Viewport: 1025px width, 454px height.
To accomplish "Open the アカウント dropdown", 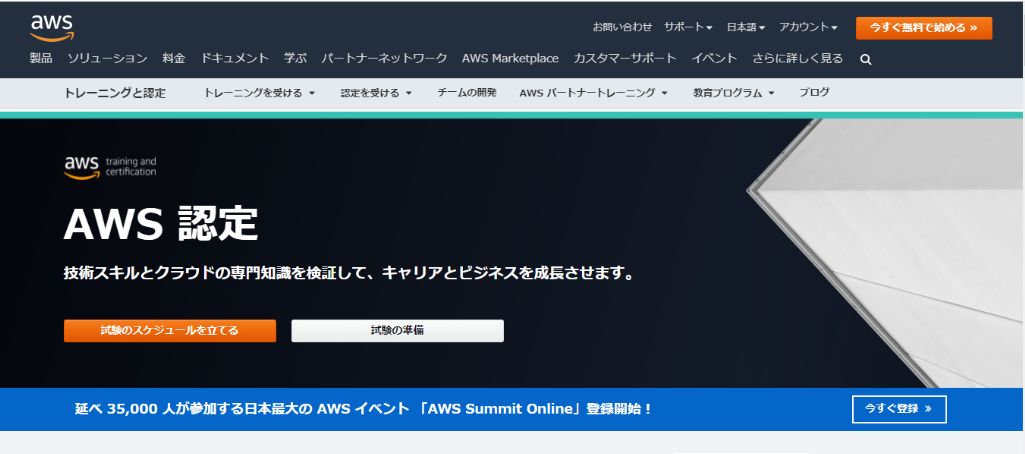I will pyautogui.click(x=808, y=27).
